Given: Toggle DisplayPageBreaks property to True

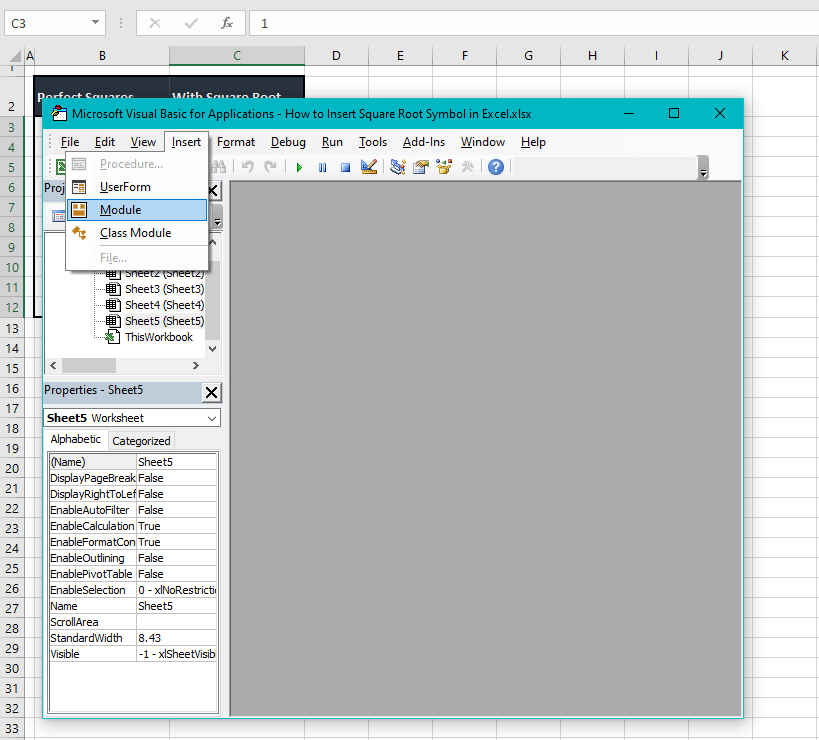Looking at the screenshot, I should (176, 478).
